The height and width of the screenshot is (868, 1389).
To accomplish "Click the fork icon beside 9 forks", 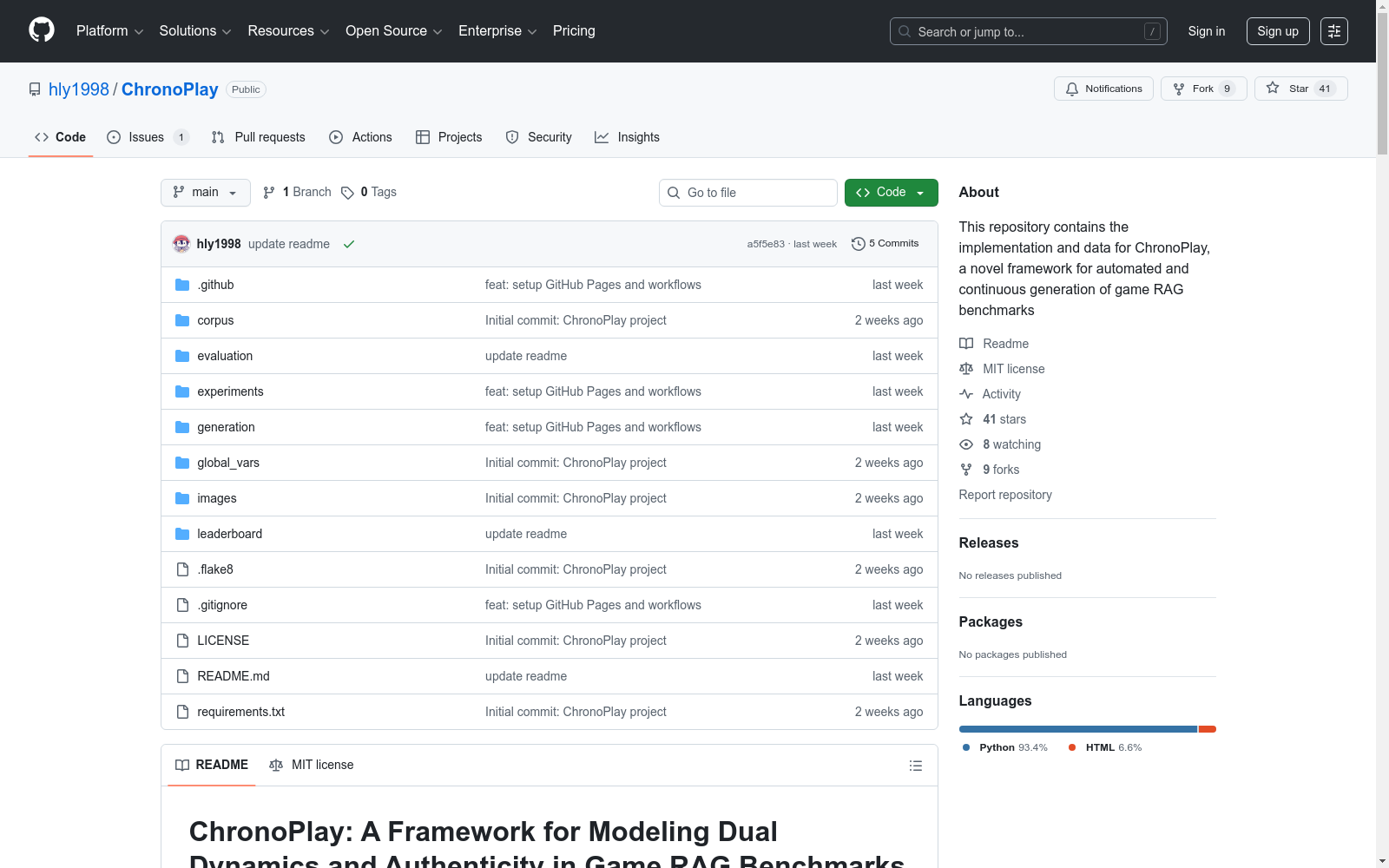I will point(966,470).
